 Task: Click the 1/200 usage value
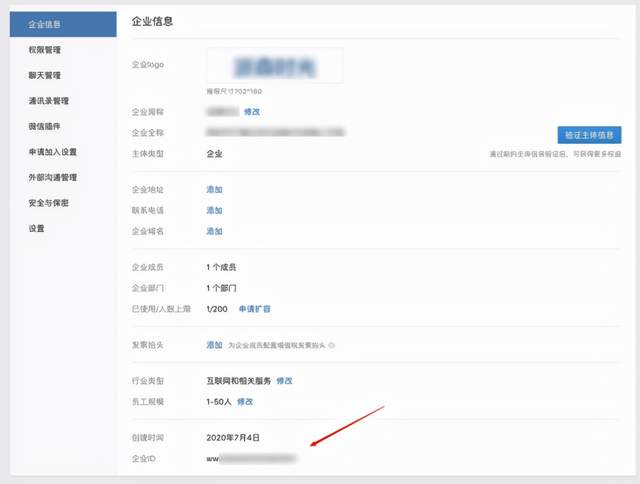217,309
